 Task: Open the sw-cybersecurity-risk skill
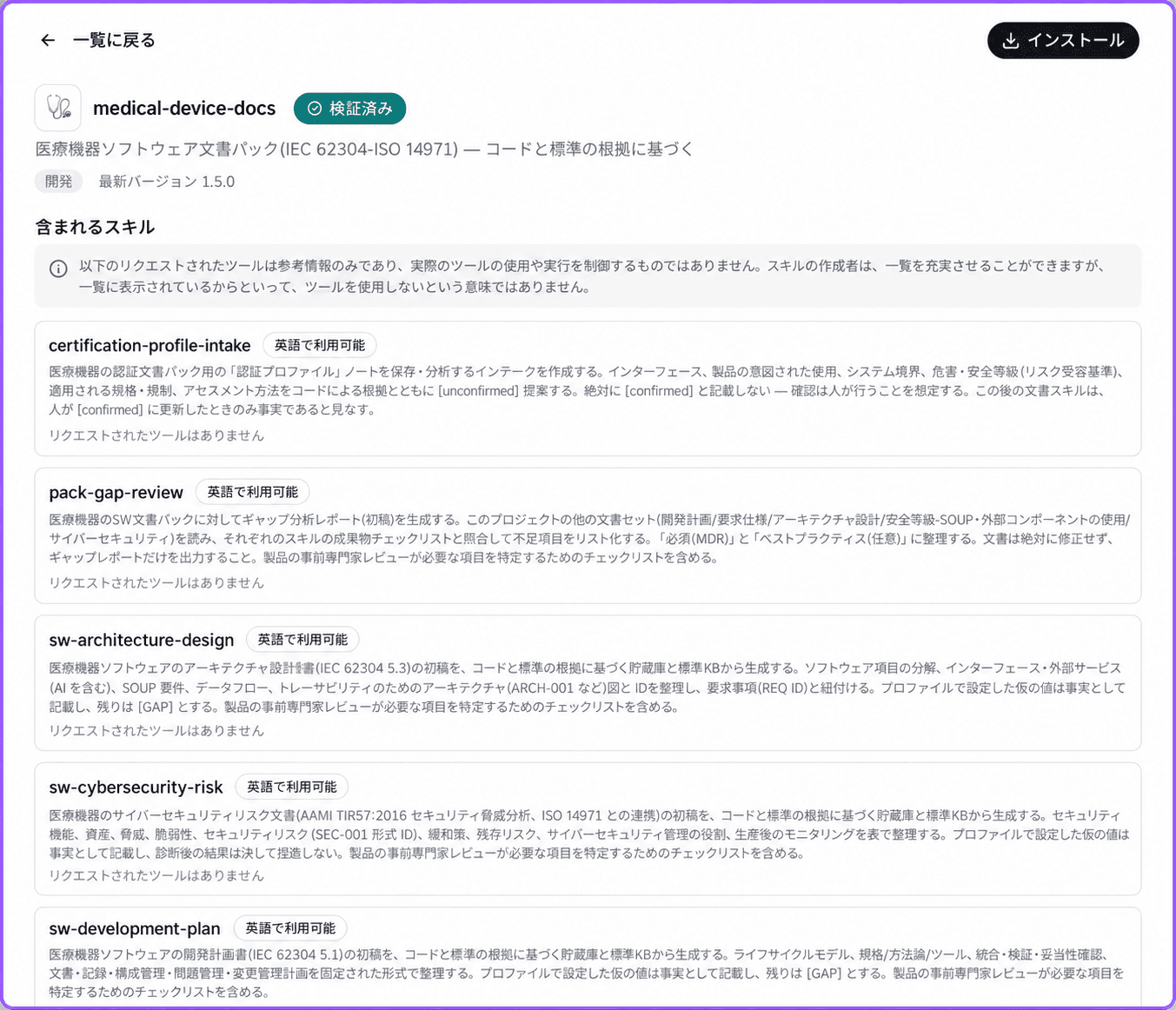(588, 829)
